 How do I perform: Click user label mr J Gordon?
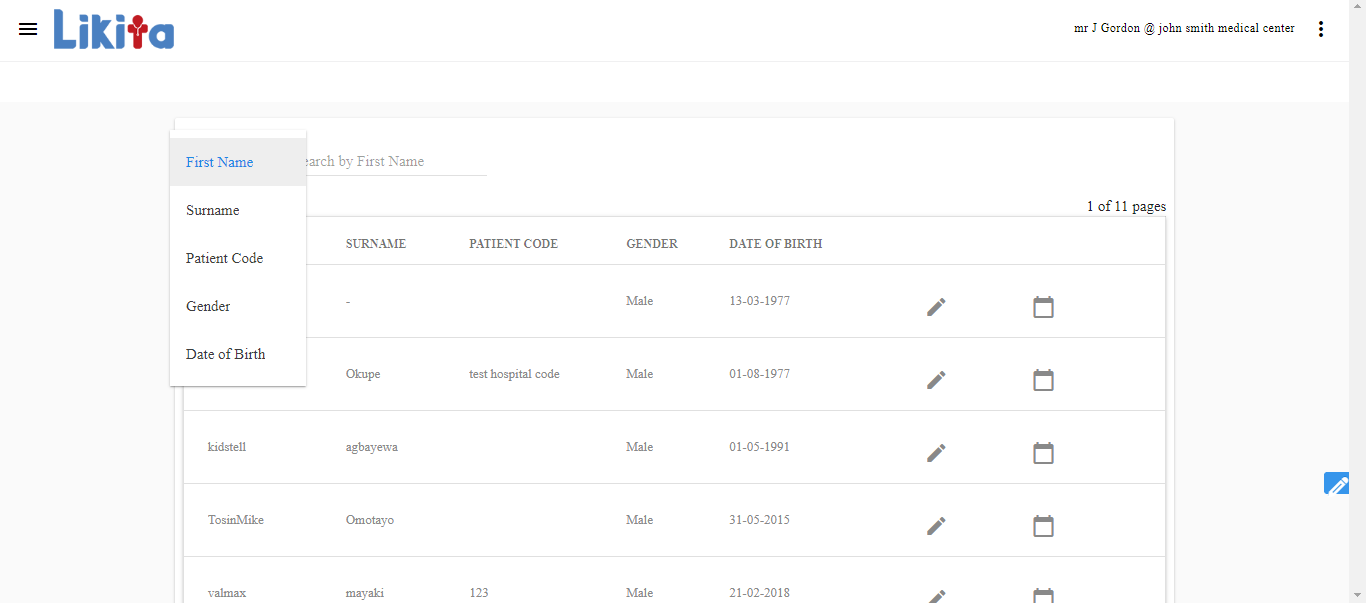click(x=1184, y=29)
